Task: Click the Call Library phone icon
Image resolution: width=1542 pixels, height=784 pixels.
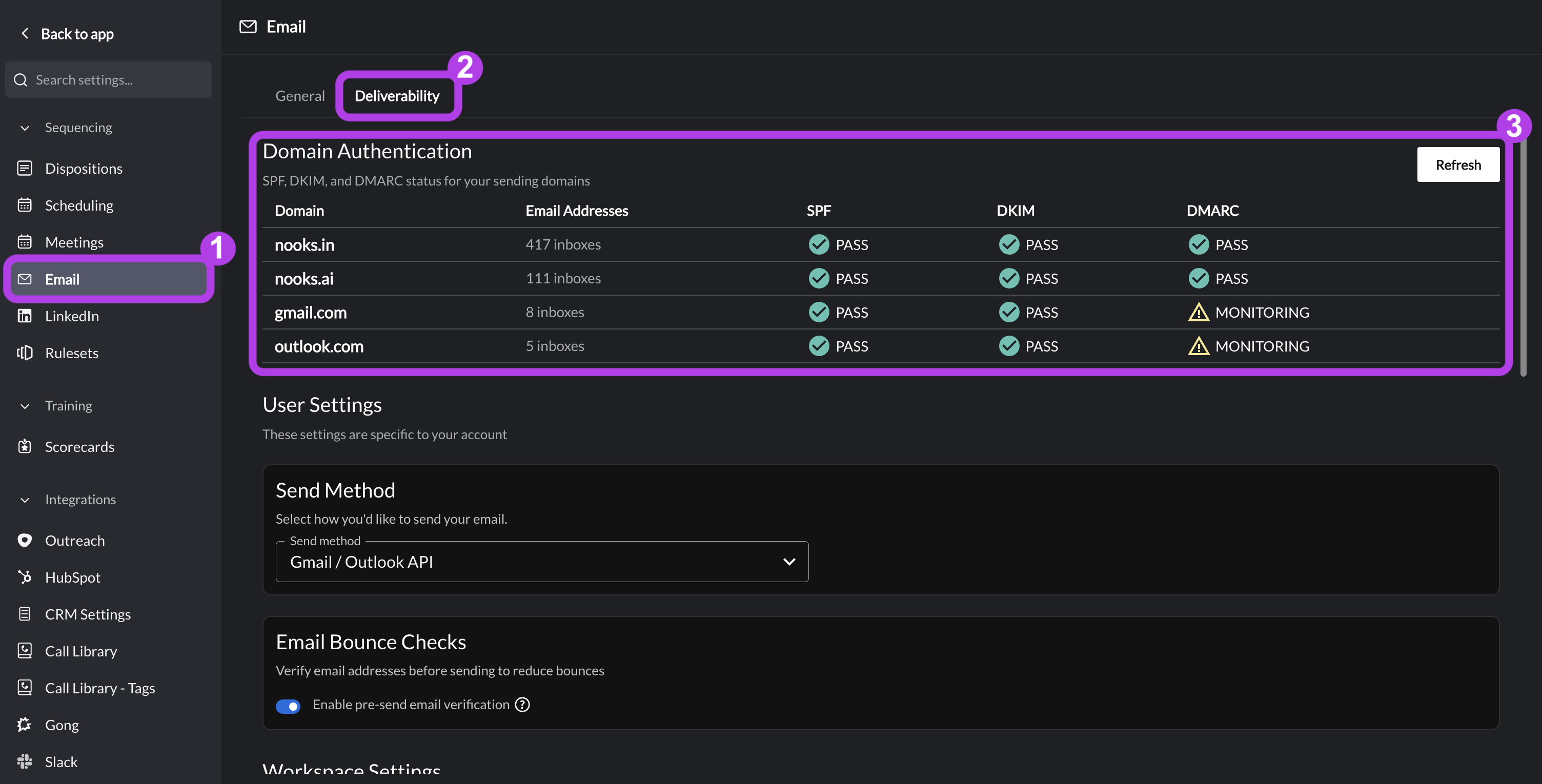Action: [x=25, y=651]
